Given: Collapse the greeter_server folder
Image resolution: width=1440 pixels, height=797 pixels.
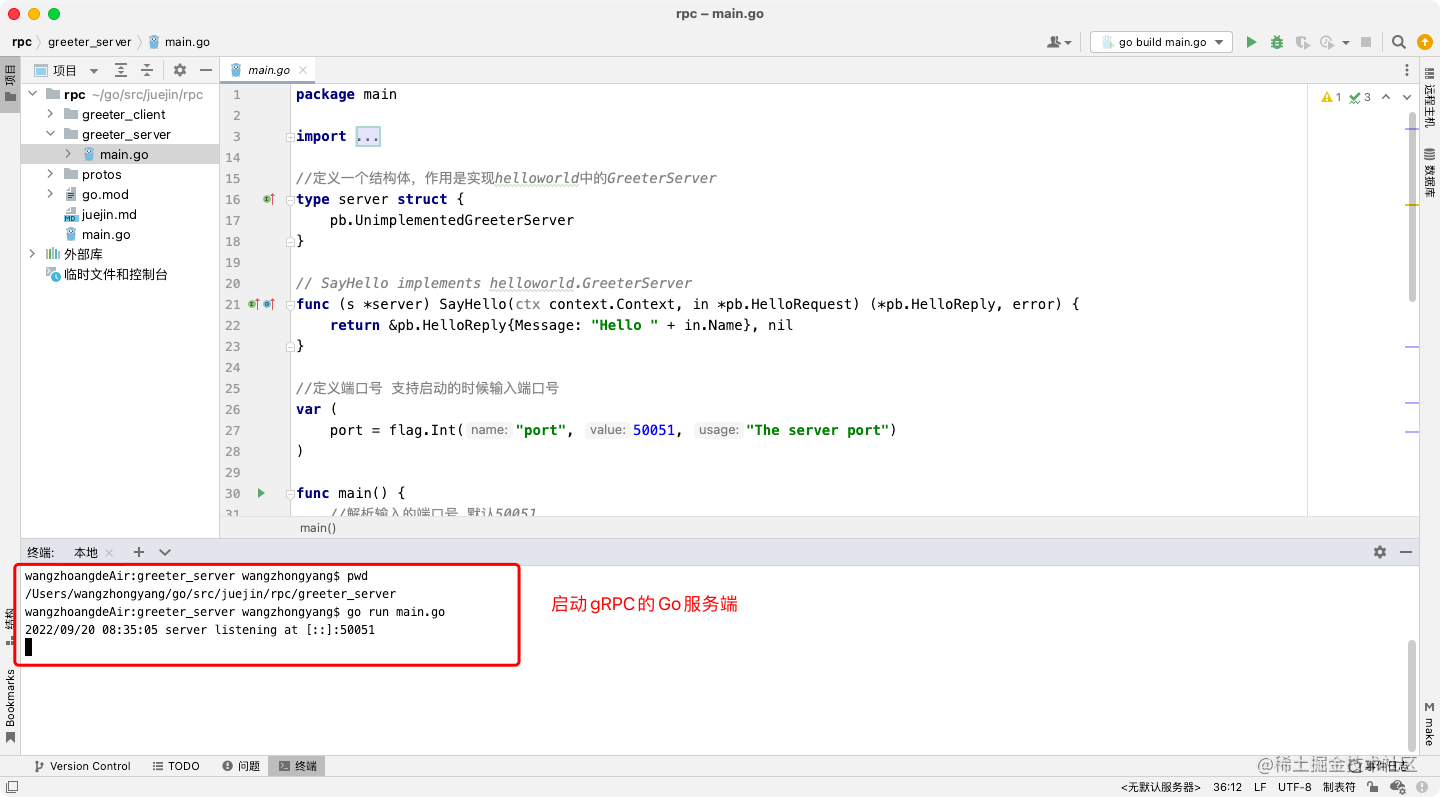Looking at the screenshot, I should click(50, 134).
